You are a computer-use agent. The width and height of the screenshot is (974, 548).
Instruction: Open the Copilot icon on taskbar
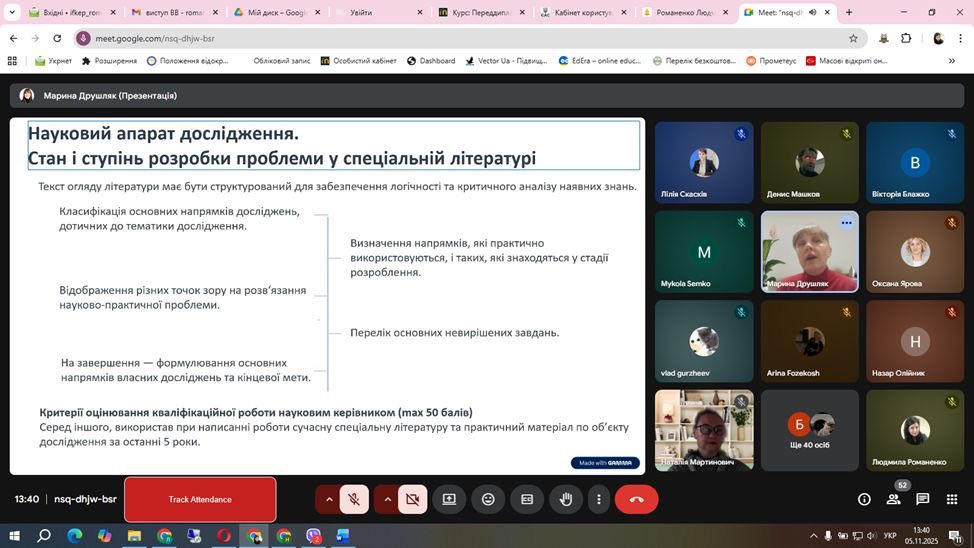[104, 536]
